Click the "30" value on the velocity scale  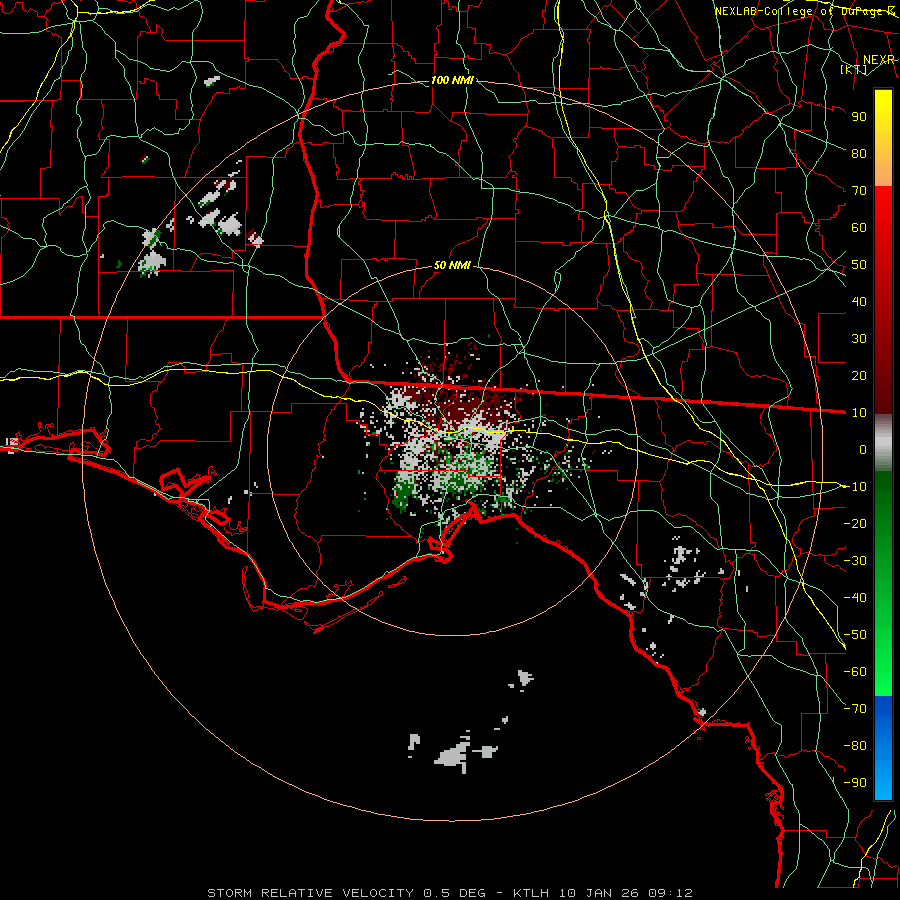click(x=859, y=339)
